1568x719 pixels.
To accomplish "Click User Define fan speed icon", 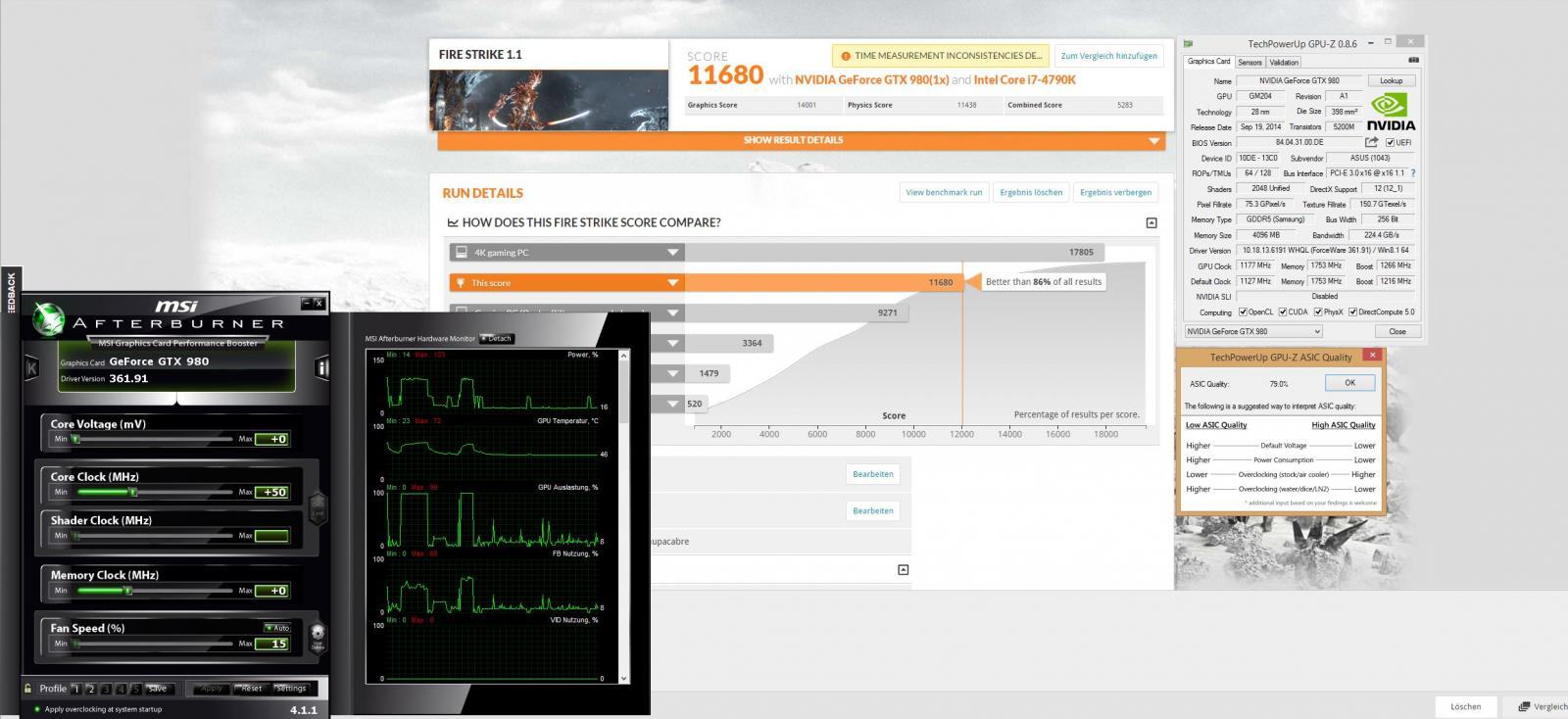I will click(x=317, y=638).
